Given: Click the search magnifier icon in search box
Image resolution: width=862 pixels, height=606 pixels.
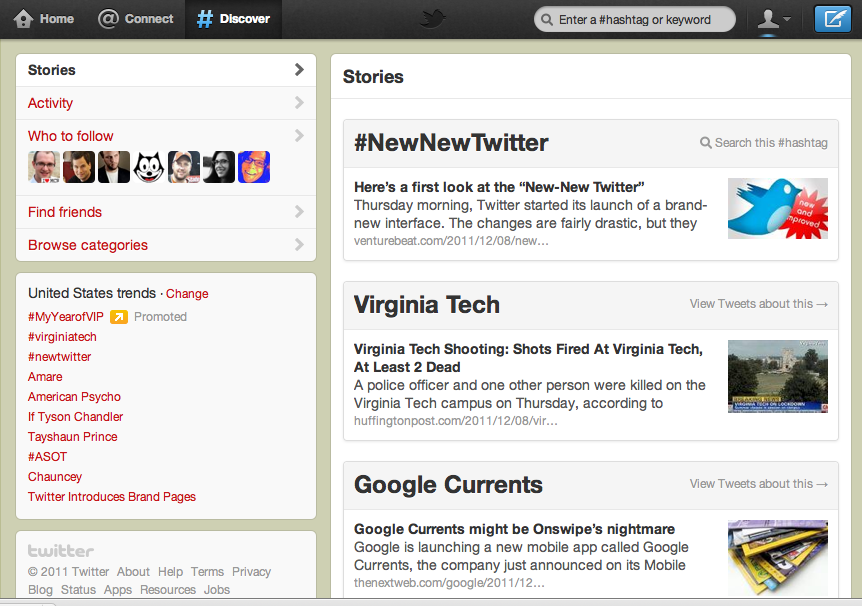Looking at the screenshot, I should pyautogui.click(x=546, y=20).
